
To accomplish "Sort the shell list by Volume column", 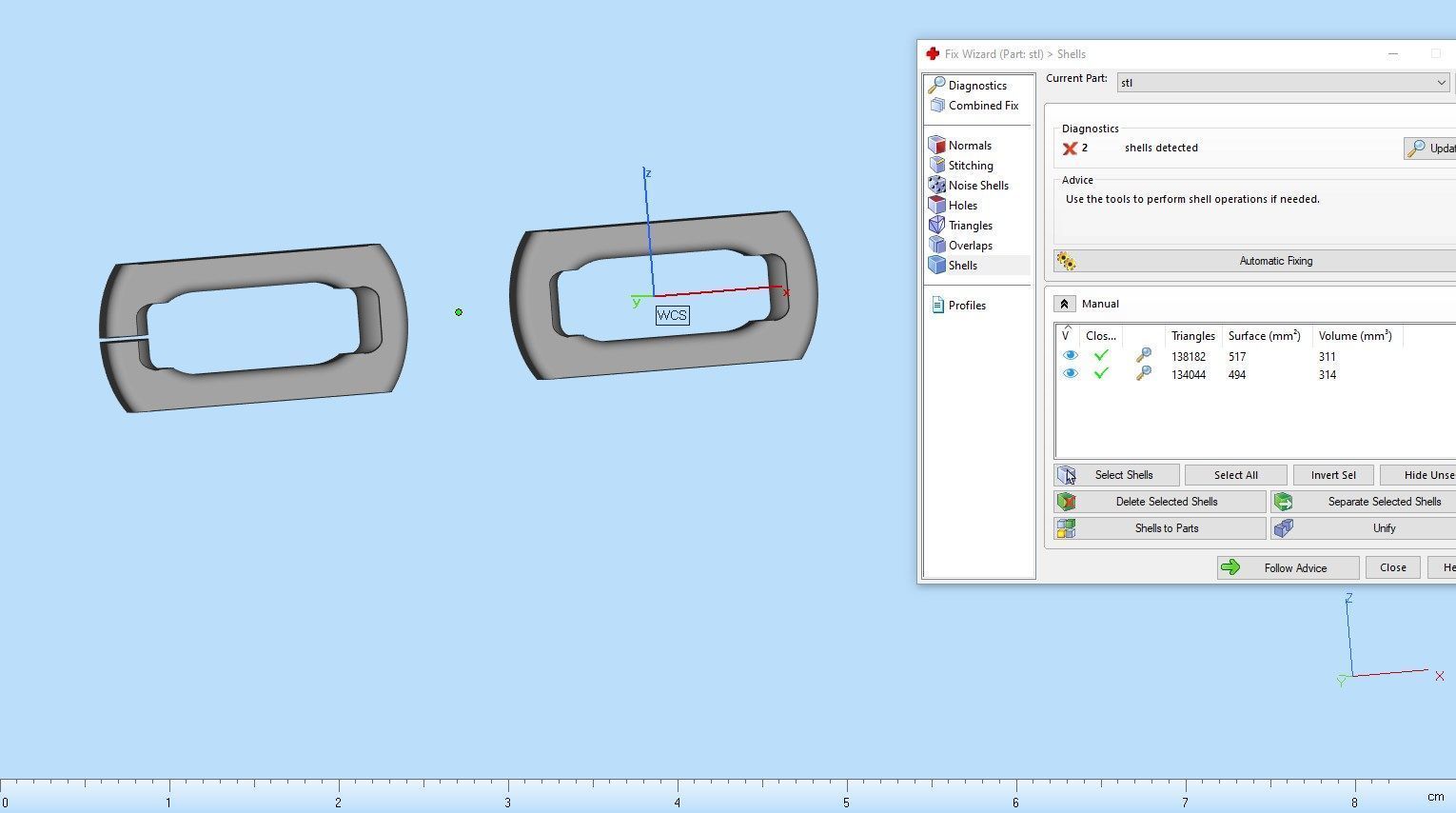I will point(1355,336).
